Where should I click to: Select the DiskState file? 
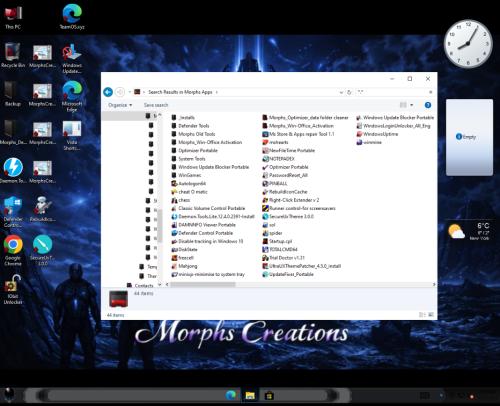[184, 249]
